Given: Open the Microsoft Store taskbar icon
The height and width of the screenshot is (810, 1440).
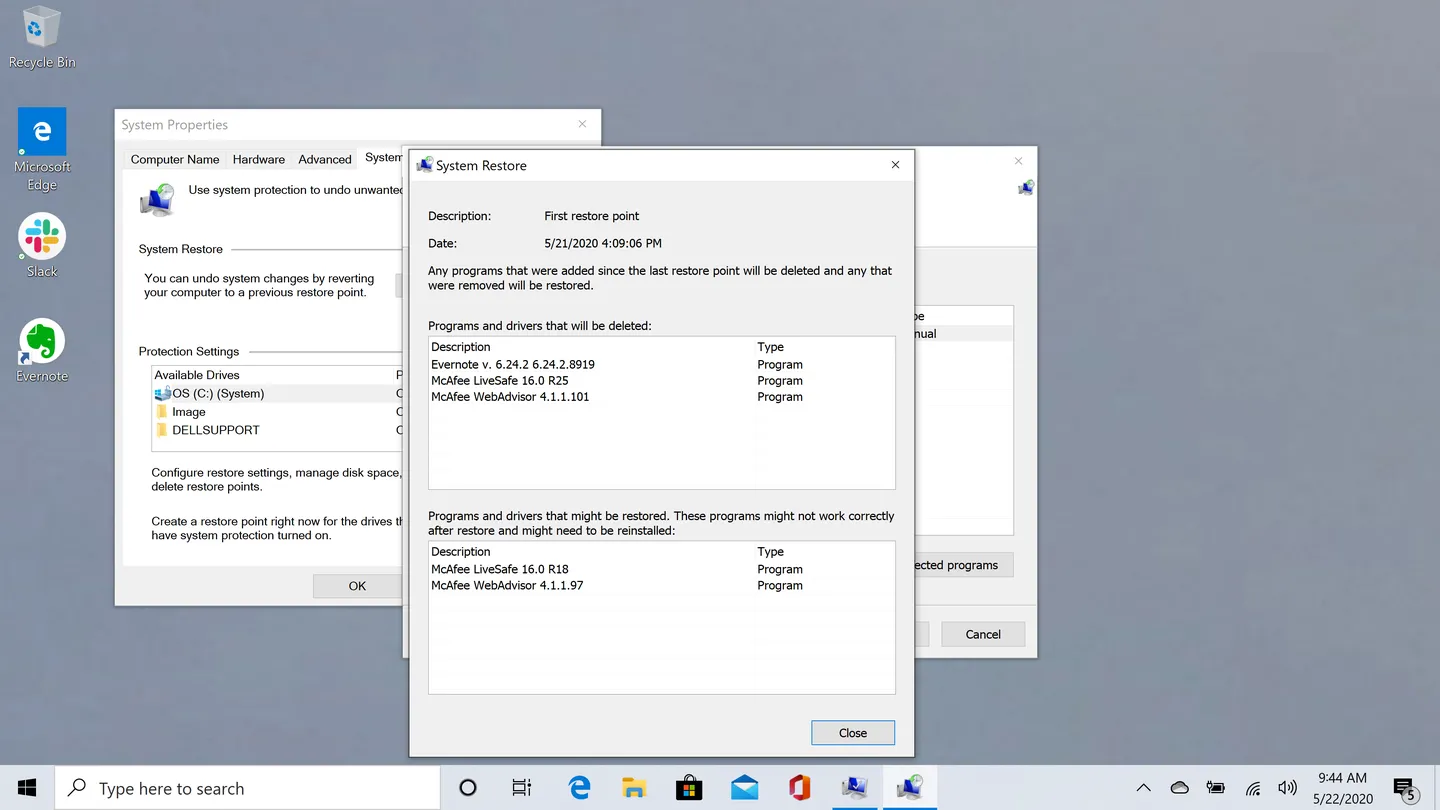Looking at the screenshot, I should coord(689,788).
